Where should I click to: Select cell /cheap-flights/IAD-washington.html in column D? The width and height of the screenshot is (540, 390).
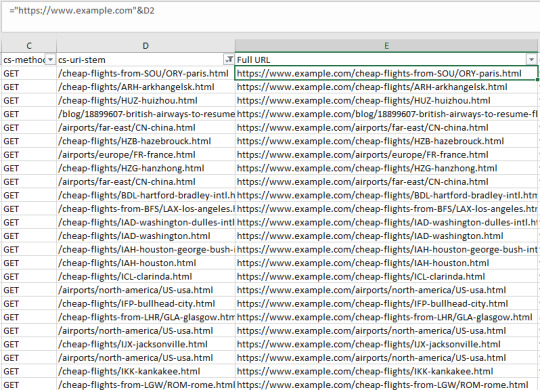pyautogui.click(x=146, y=236)
